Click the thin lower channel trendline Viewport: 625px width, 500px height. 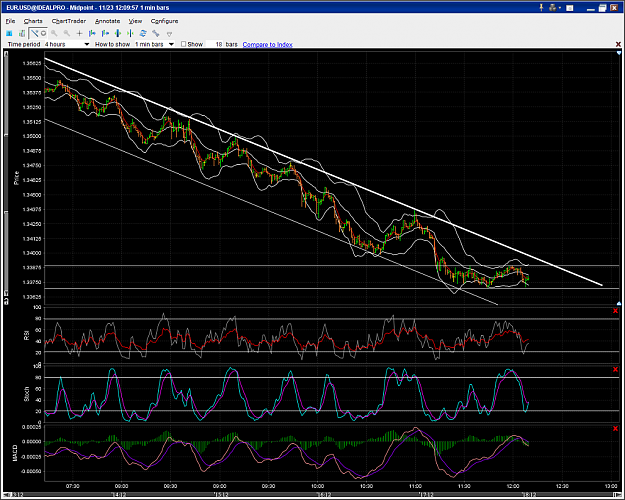tap(271, 212)
